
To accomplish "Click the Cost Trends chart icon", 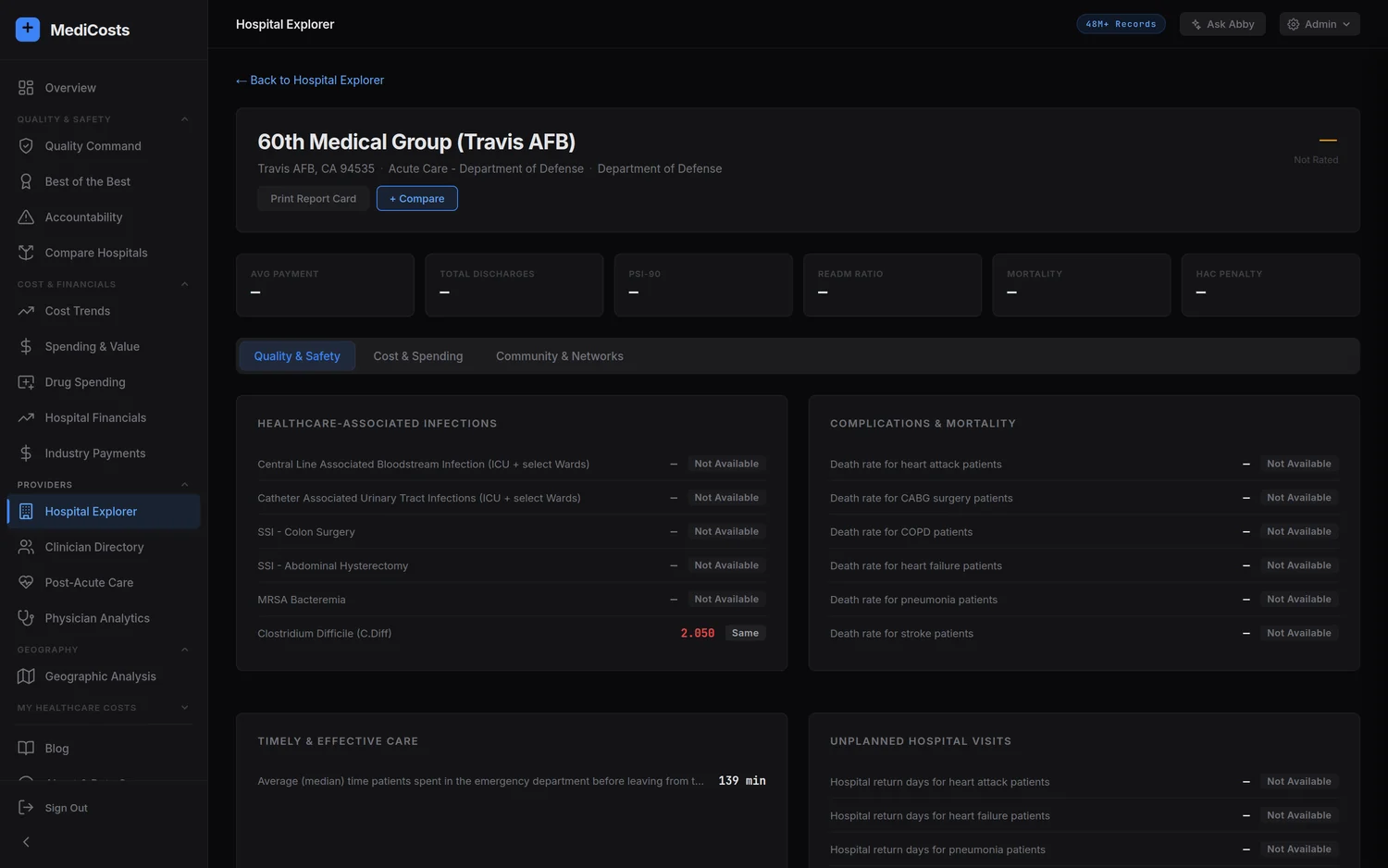I will pyautogui.click(x=26, y=311).
